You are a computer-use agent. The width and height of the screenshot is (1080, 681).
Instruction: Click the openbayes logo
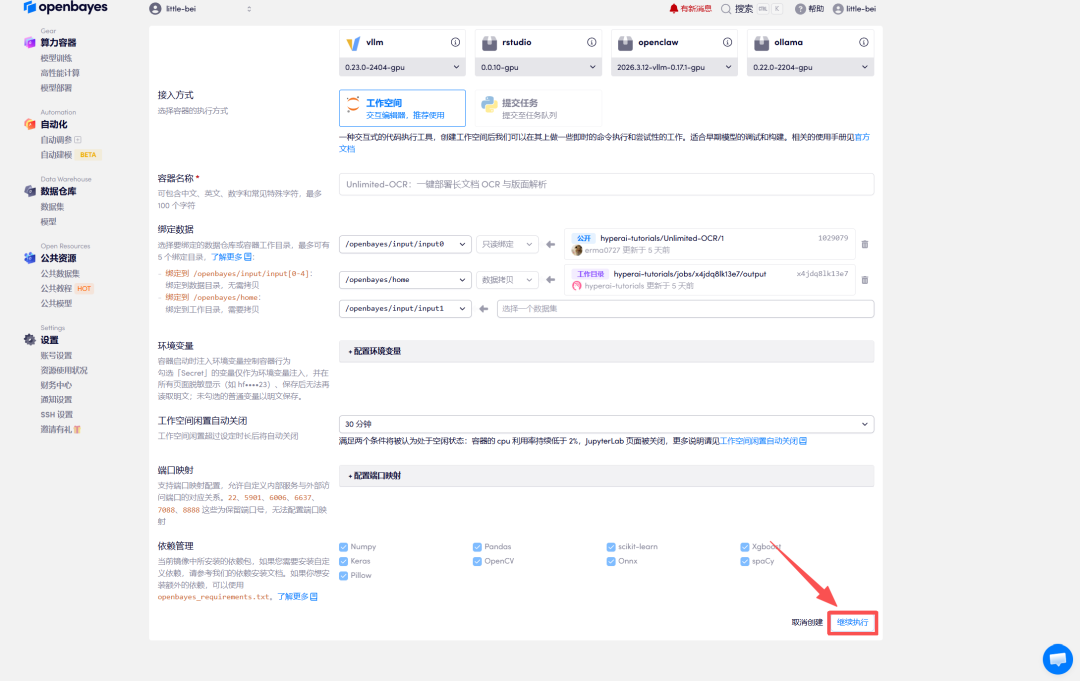point(65,8)
